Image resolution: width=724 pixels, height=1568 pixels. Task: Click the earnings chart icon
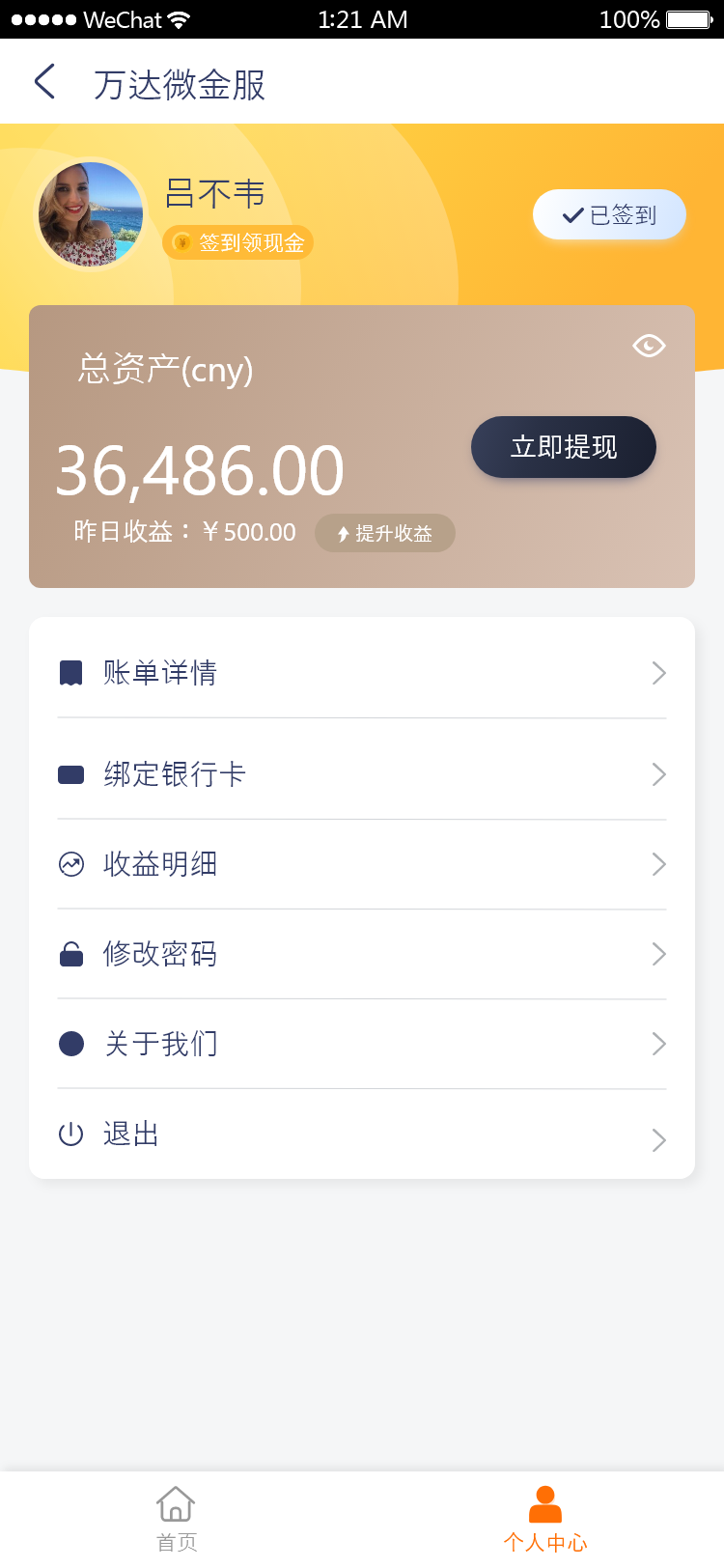tap(71, 864)
